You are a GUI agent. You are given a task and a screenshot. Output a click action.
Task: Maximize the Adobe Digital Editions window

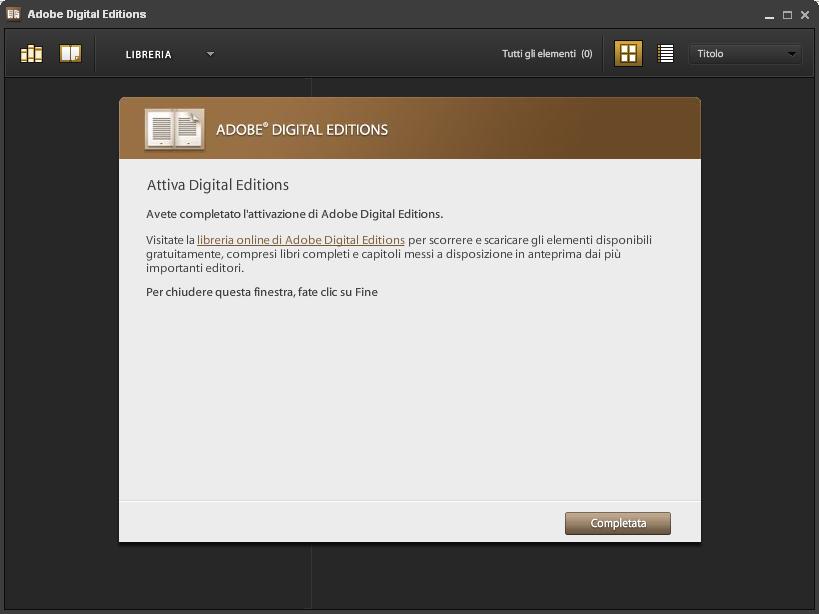[787, 15]
